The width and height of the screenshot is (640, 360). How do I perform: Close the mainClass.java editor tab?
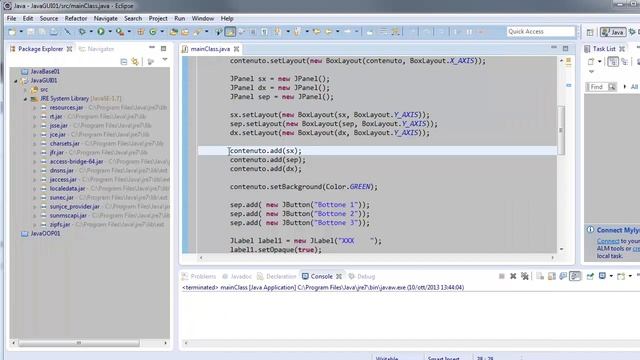tap(236, 49)
